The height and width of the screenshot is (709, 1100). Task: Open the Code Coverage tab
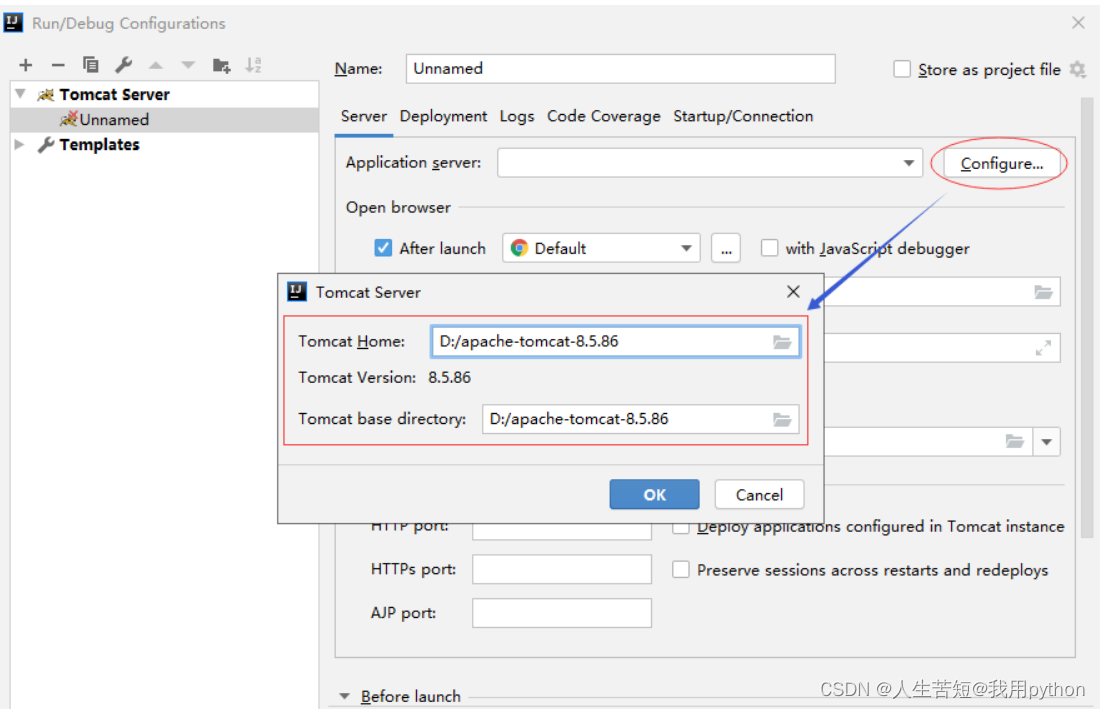coord(603,116)
